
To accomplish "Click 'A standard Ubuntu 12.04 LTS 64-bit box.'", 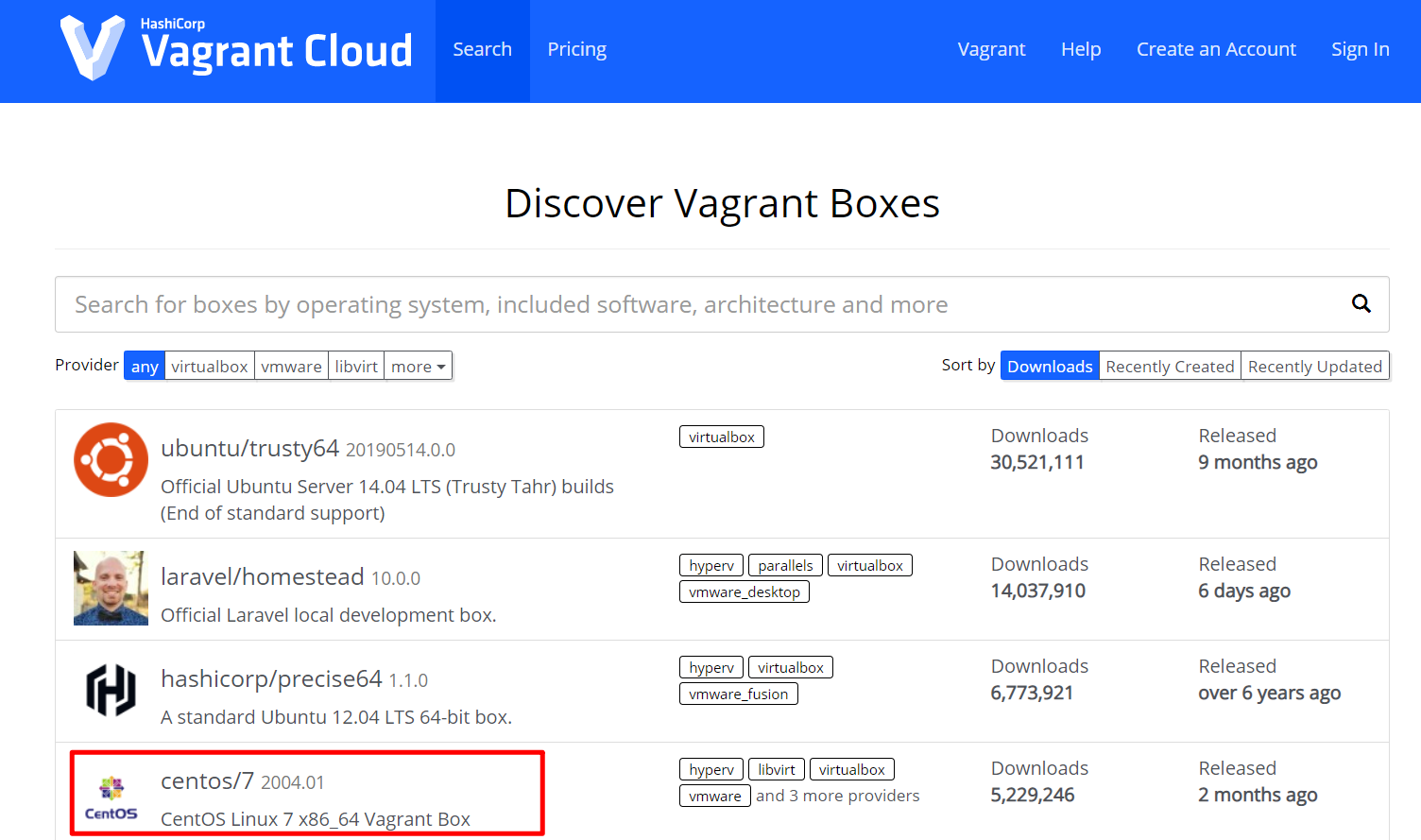I will 336,717.
